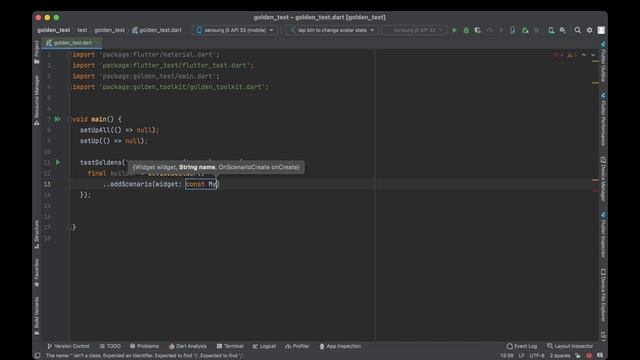Open the line separator LF selector

point(521,356)
